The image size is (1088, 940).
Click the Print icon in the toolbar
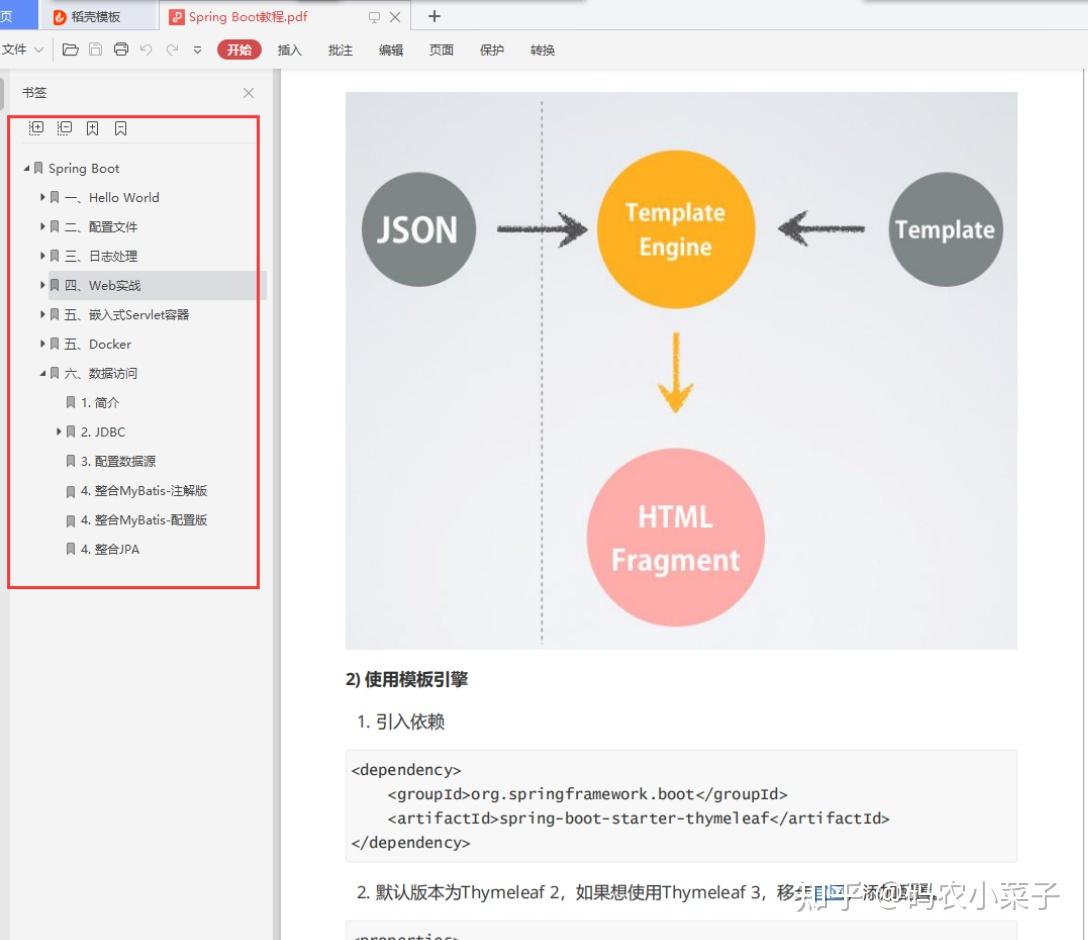click(119, 50)
